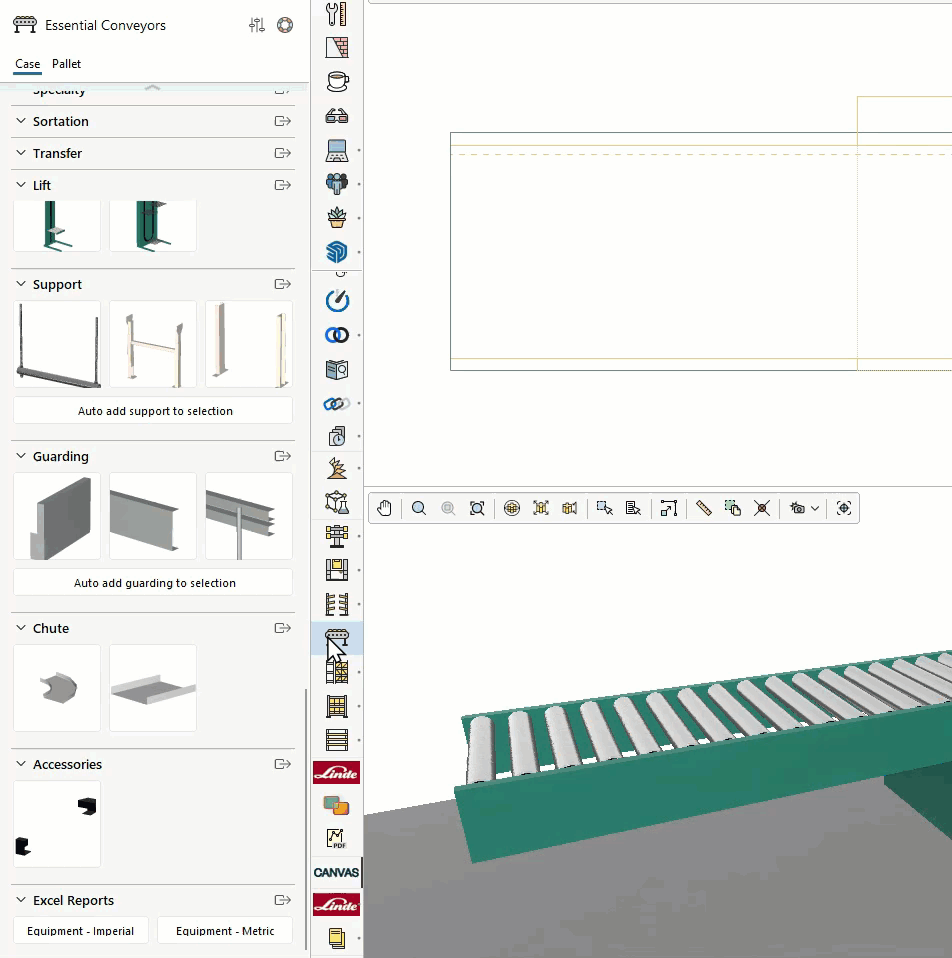Click the crossed-out snap point tool
This screenshot has width=952, height=958.
pos(761,508)
